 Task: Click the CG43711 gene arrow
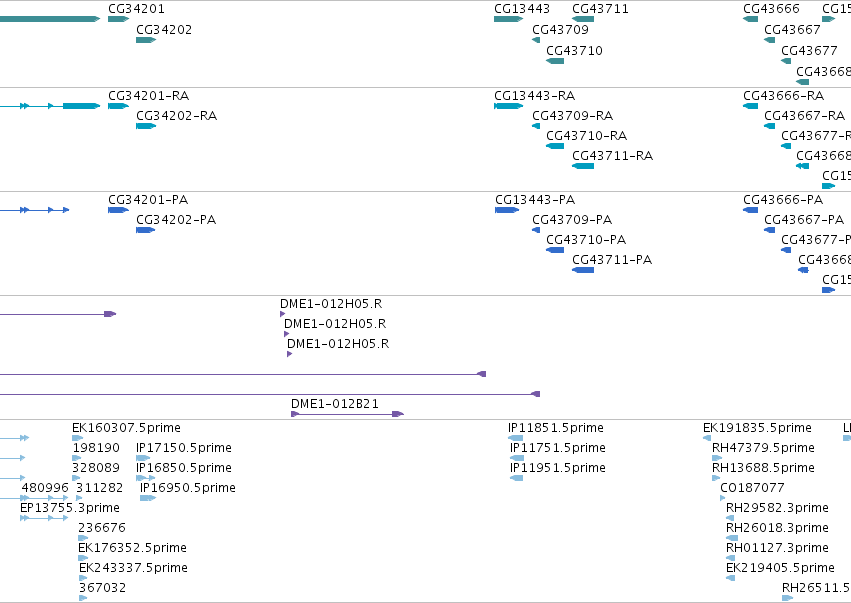(x=583, y=19)
